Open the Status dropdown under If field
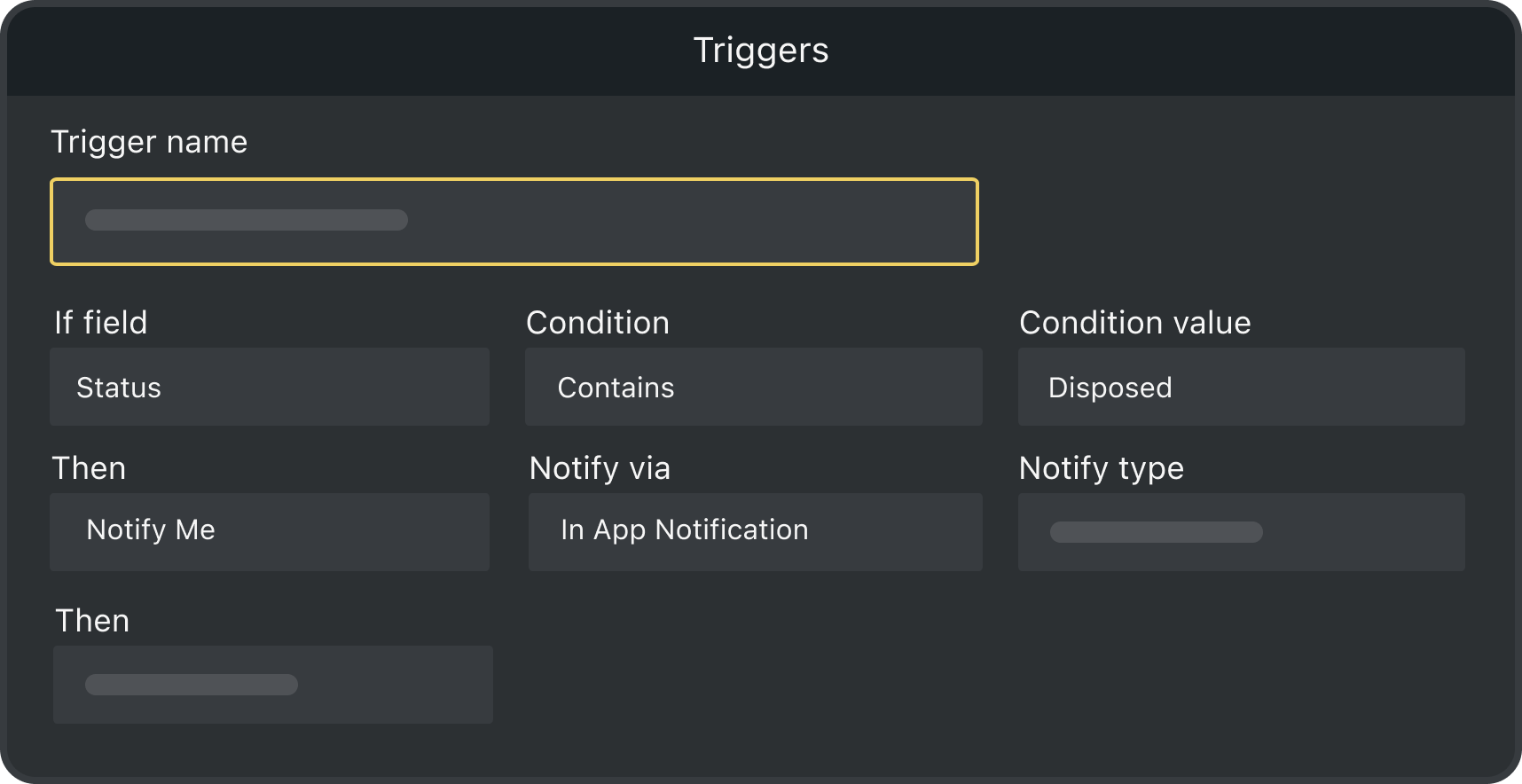 pyautogui.click(x=269, y=387)
